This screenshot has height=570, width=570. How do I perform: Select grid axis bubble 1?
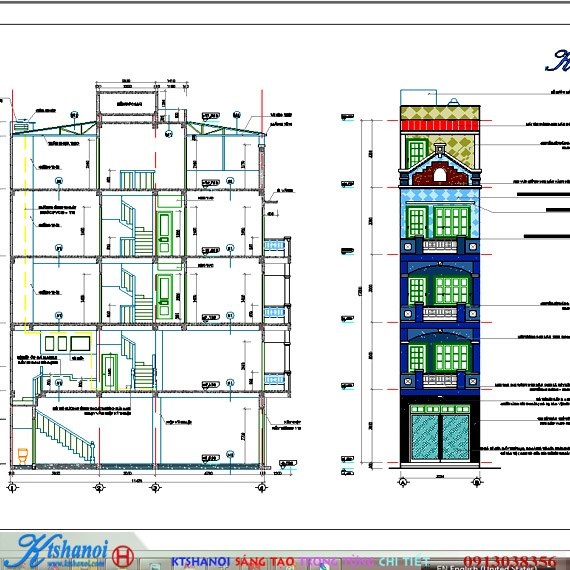(x=12, y=487)
